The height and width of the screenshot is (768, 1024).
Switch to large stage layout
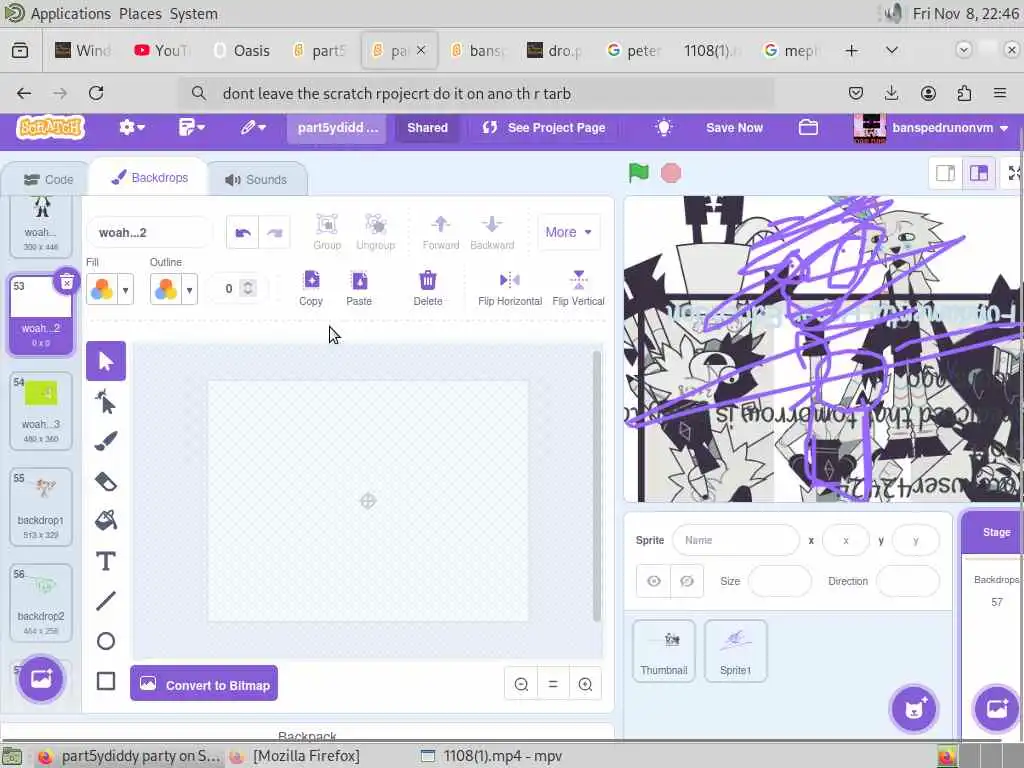[978, 173]
